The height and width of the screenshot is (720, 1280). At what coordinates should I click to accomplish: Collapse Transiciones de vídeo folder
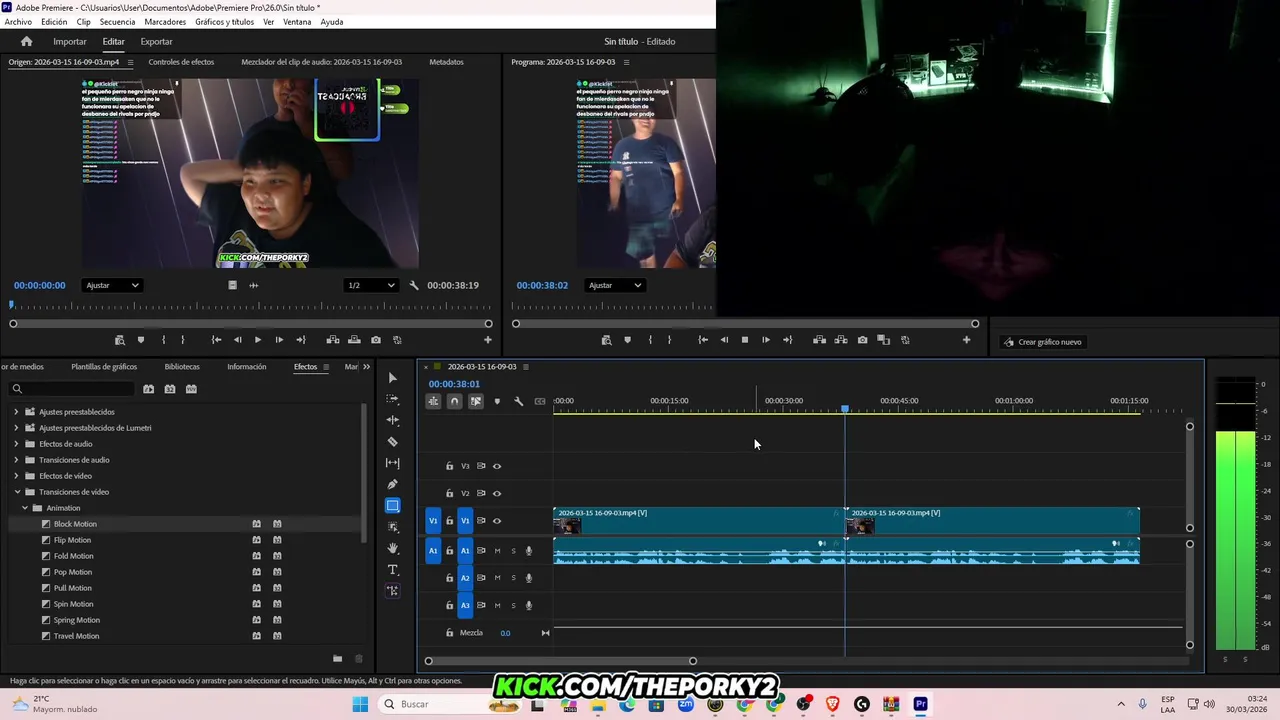(x=16, y=492)
